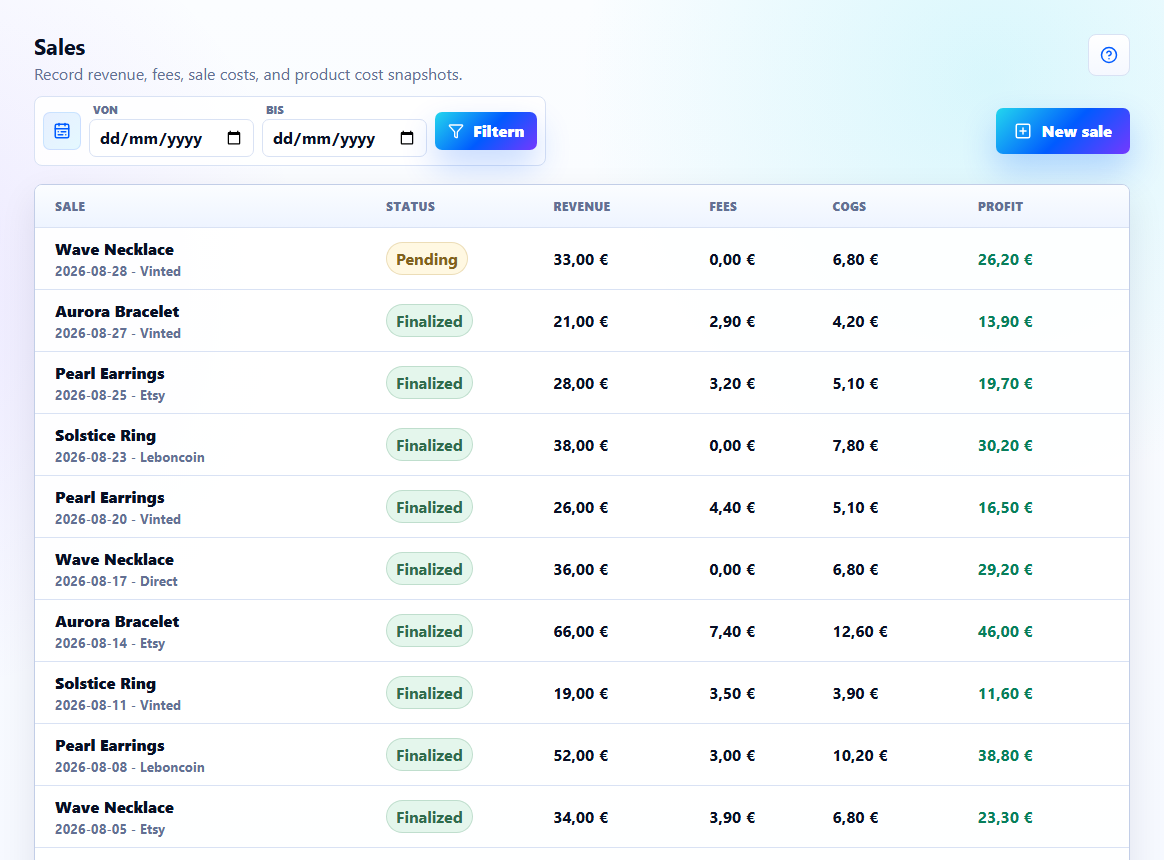Click the COGS column header
Screen dimensions: 1164x860
click(849, 206)
